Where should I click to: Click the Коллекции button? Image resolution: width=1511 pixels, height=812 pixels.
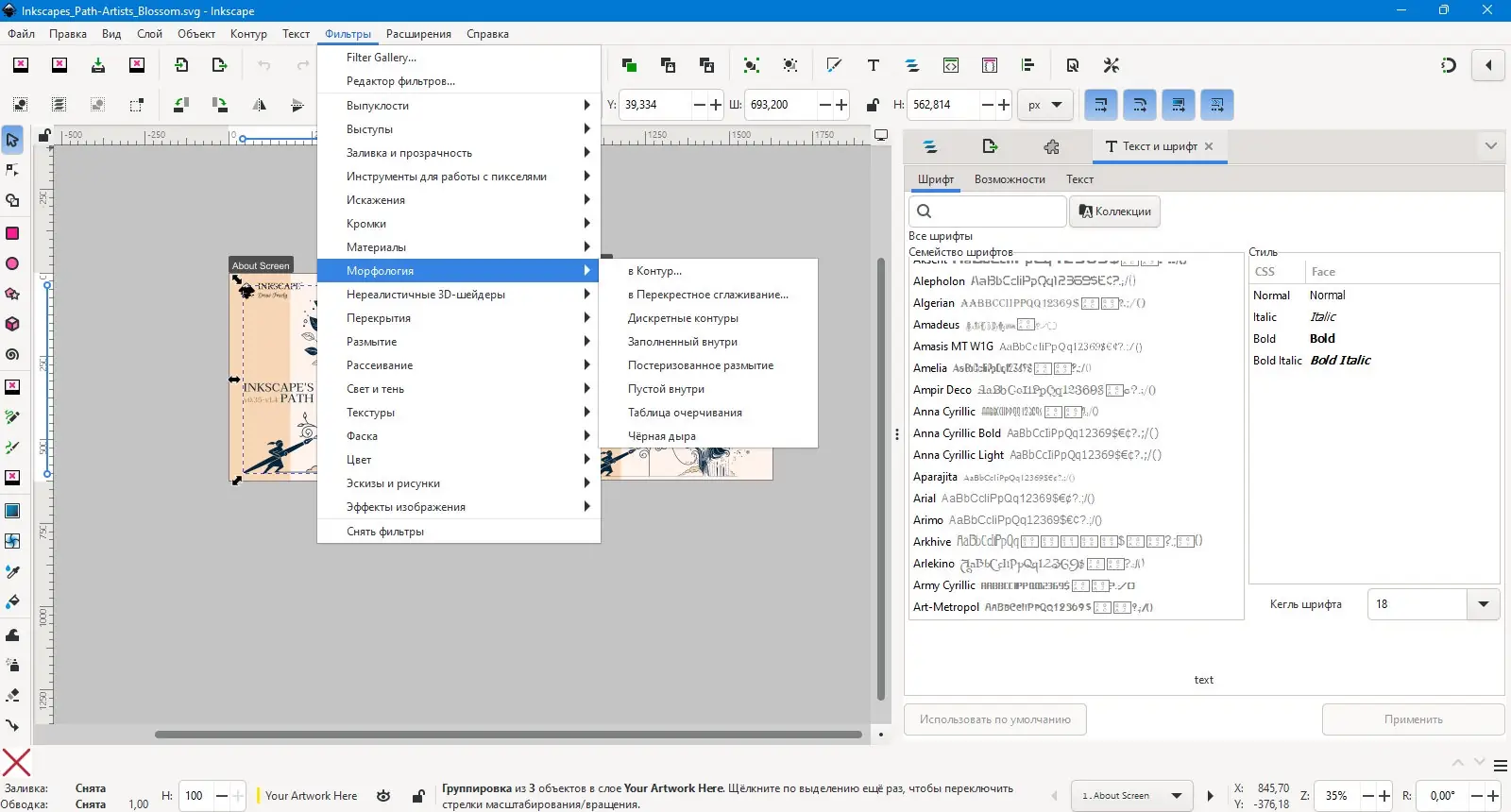tap(1114, 211)
